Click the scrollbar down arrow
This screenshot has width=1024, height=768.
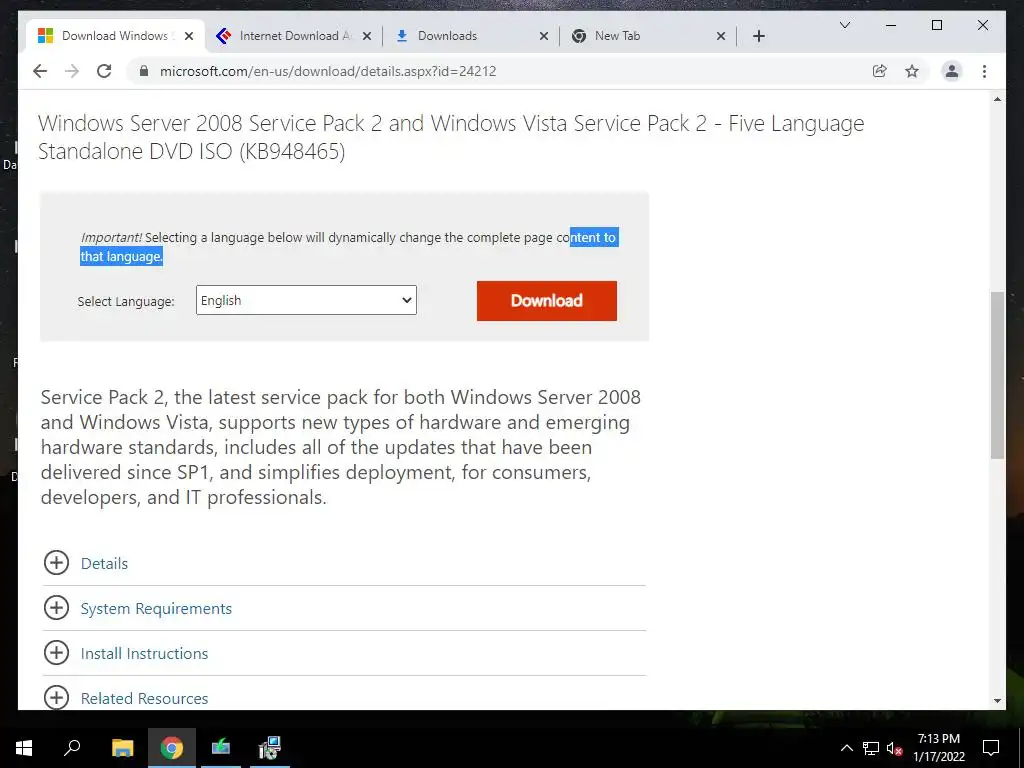click(x=997, y=700)
